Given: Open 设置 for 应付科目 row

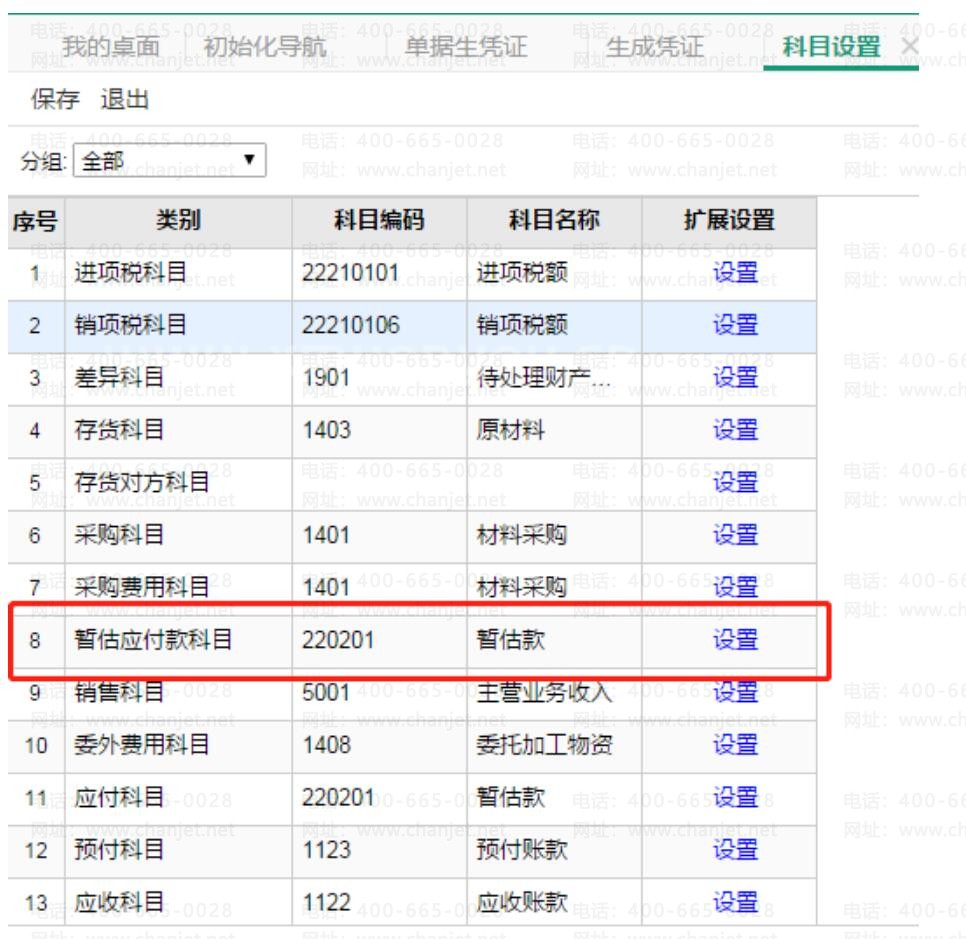Looking at the screenshot, I should click(x=735, y=797).
